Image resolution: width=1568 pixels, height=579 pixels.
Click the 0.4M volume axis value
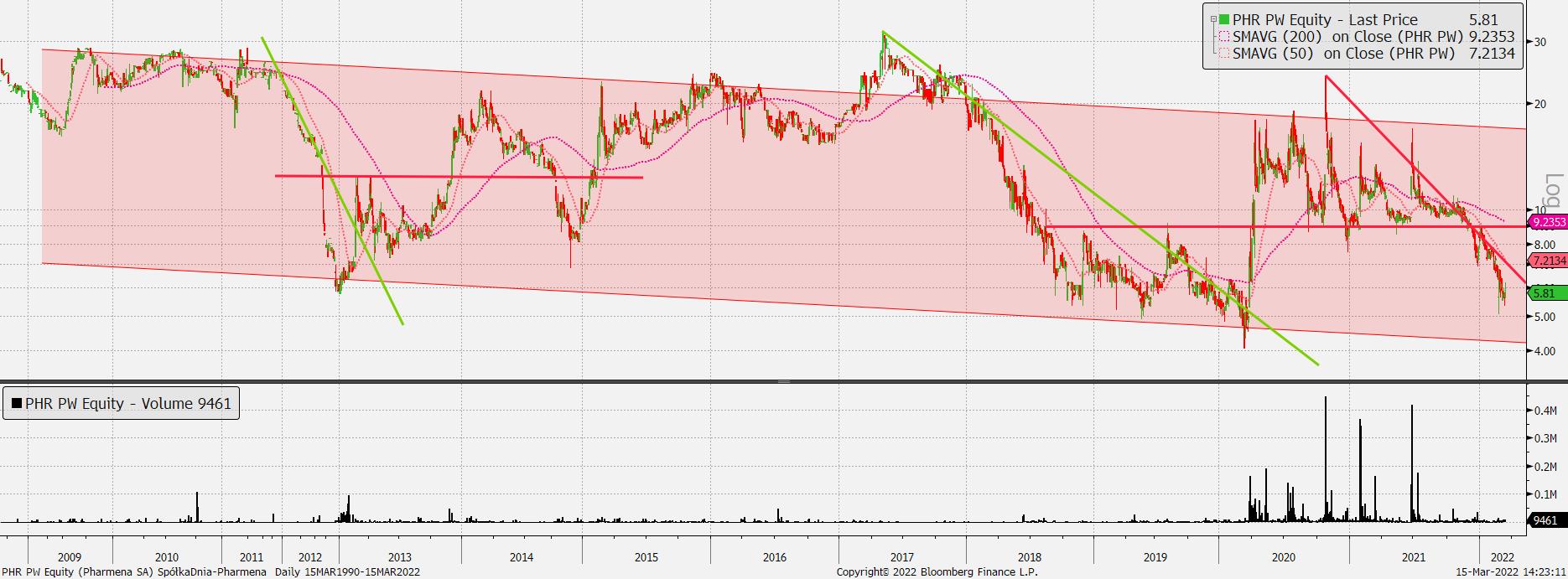pos(1545,411)
